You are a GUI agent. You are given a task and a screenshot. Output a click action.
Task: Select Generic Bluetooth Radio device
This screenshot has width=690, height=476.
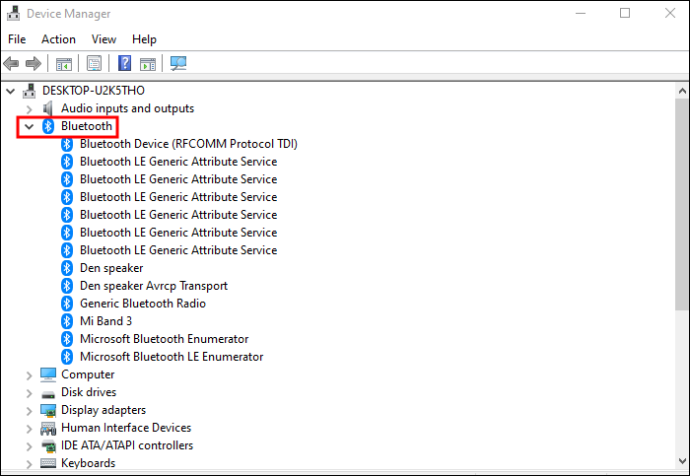pos(143,304)
